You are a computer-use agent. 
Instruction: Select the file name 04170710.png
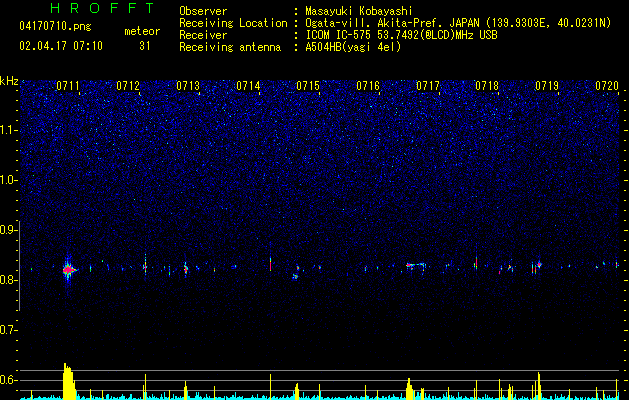coord(55,27)
